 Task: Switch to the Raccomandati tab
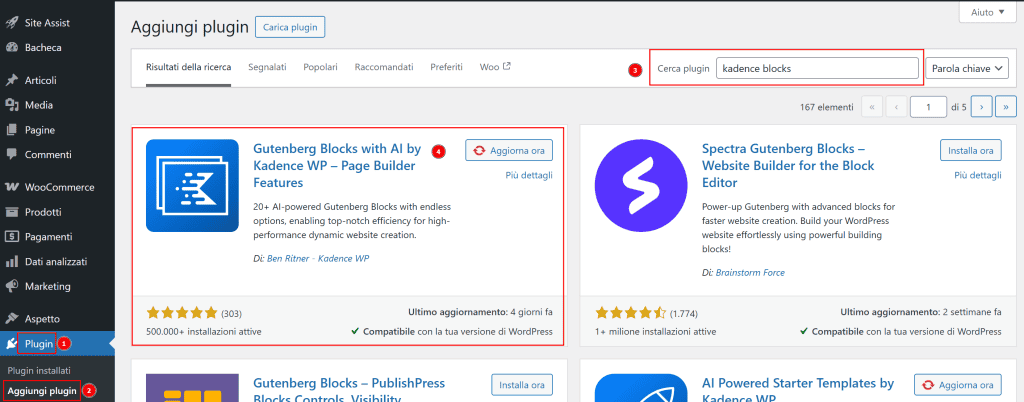[x=384, y=67]
